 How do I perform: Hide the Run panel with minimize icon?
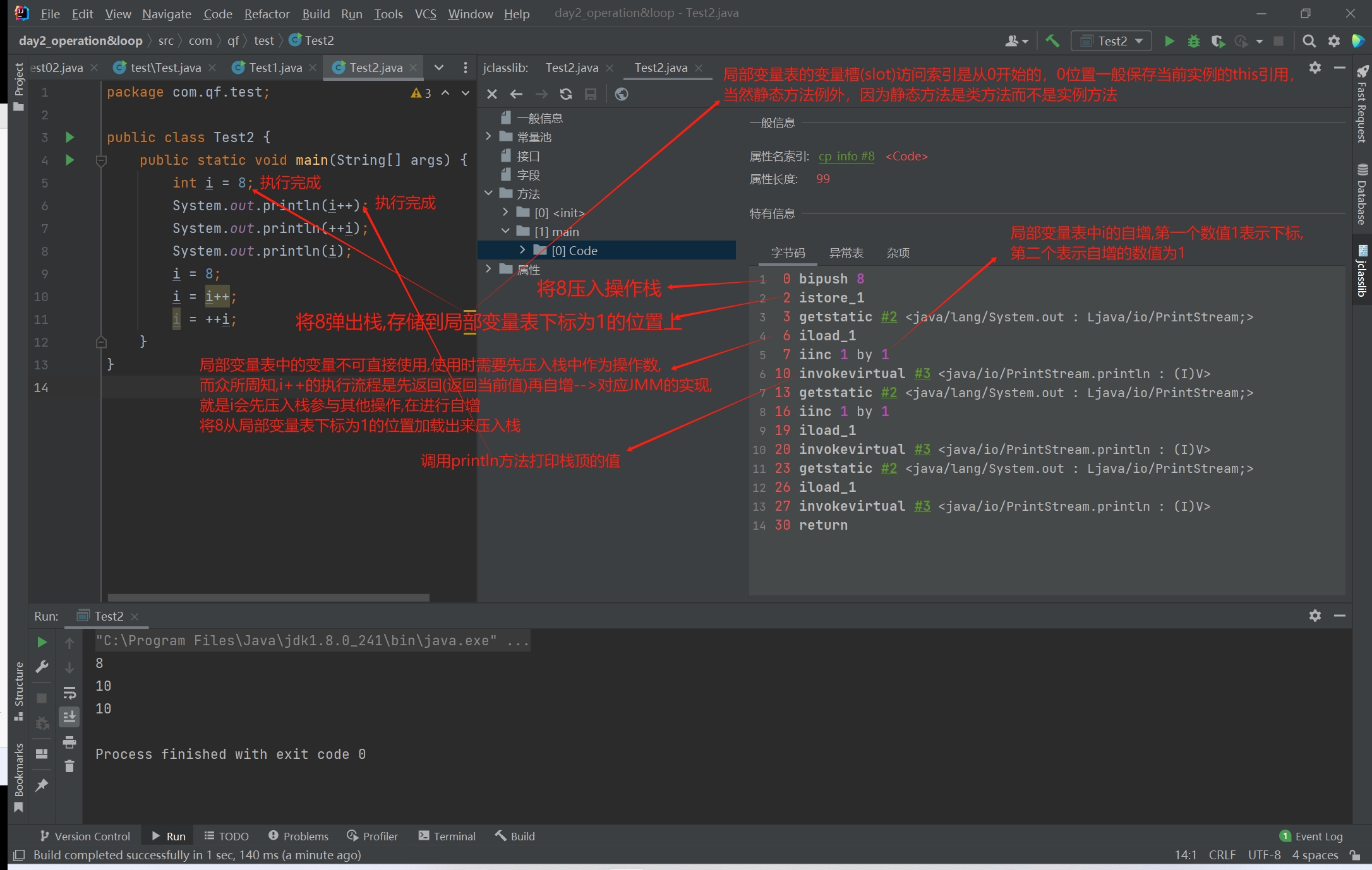pyautogui.click(x=1340, y=616)
